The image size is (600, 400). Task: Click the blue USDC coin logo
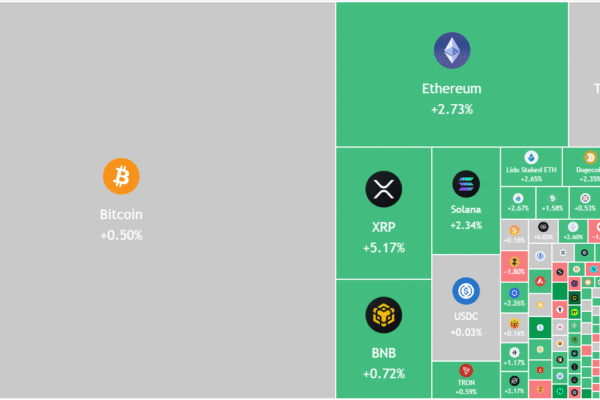point(466,291)
